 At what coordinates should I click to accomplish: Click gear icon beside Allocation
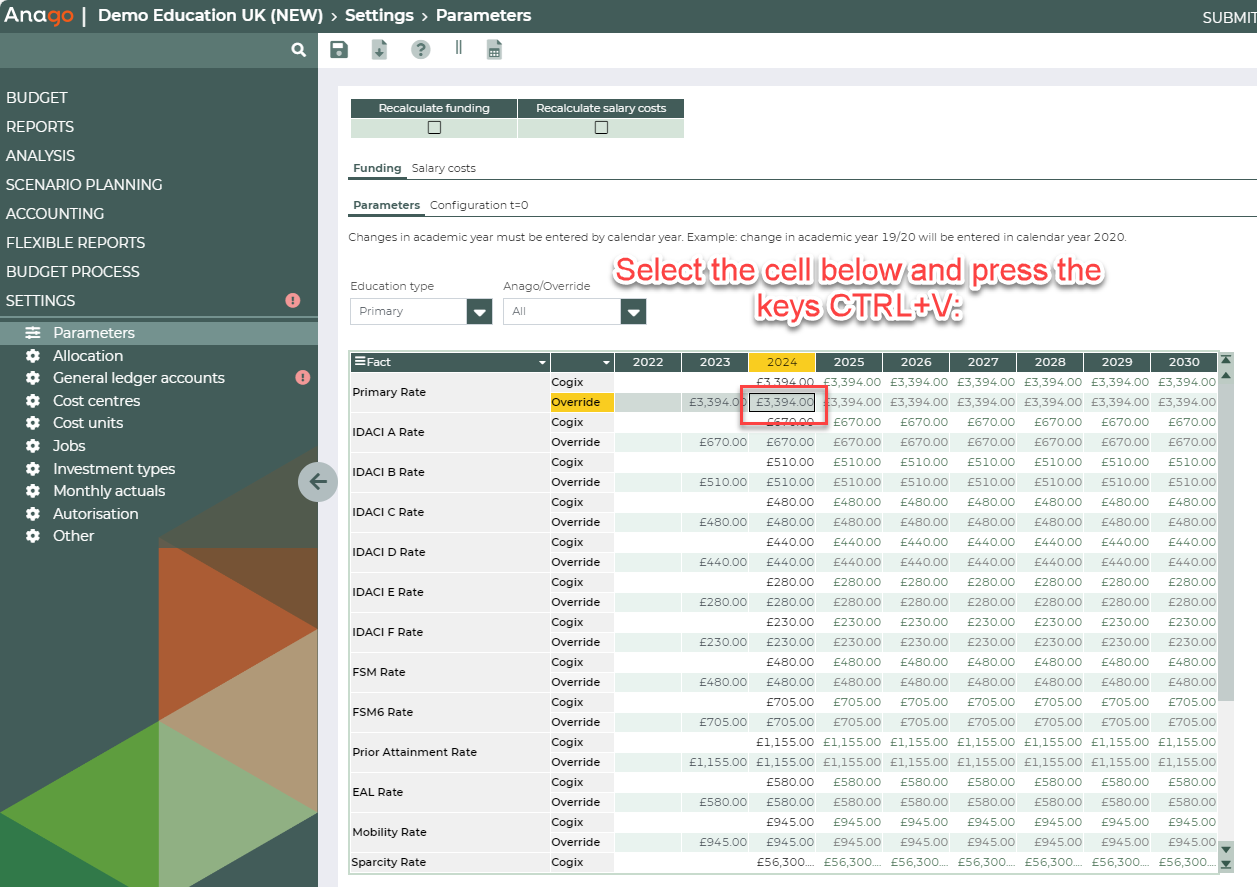33,356
